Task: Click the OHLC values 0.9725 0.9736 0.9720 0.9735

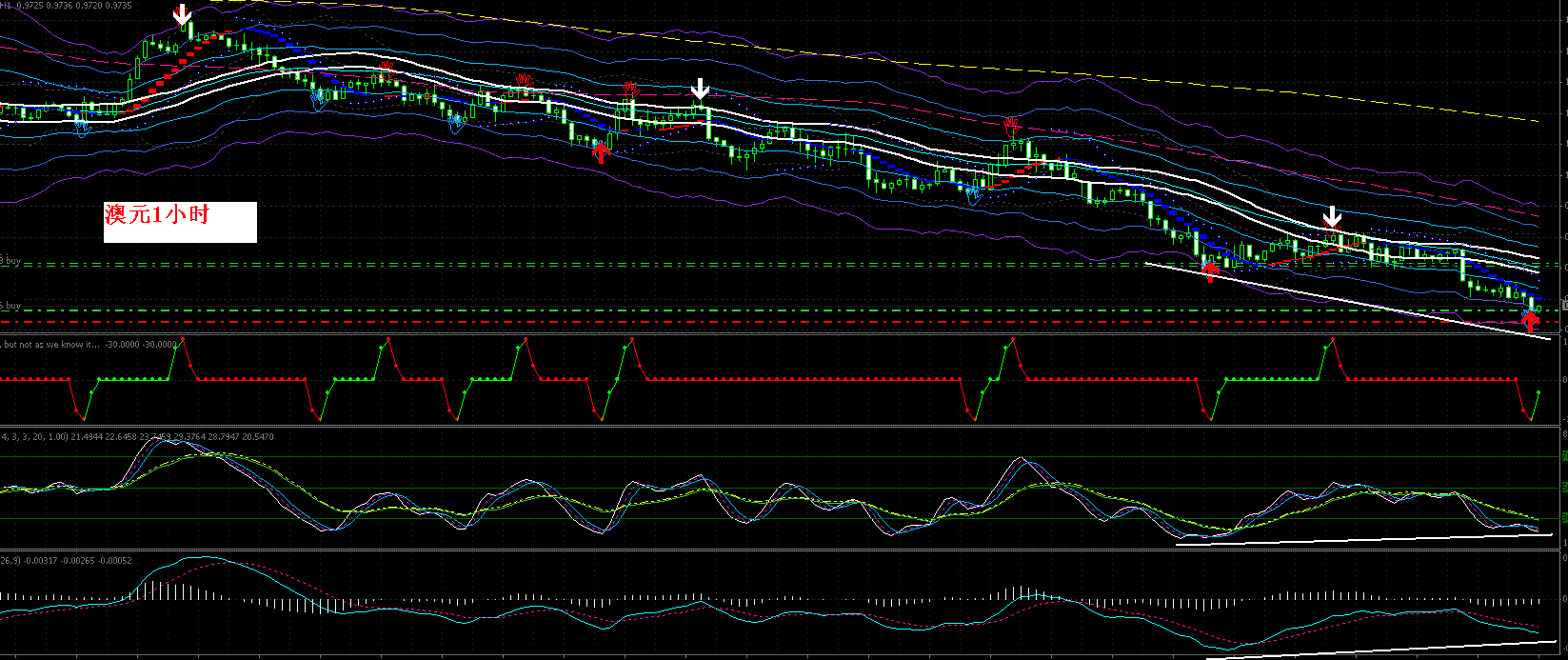Action: tap(74, 5)
